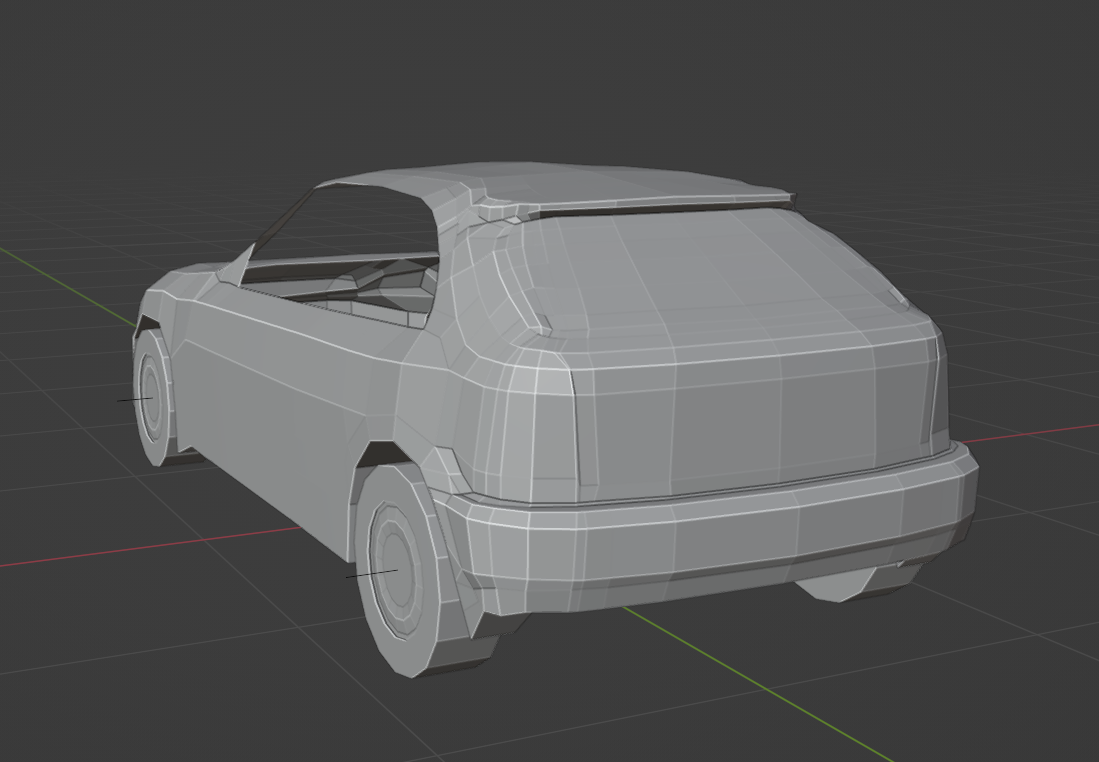Select the C-pillar behind side window
Image resolution: width=1099 pixels, height=762 pixels.
click(x=460, y=300)
